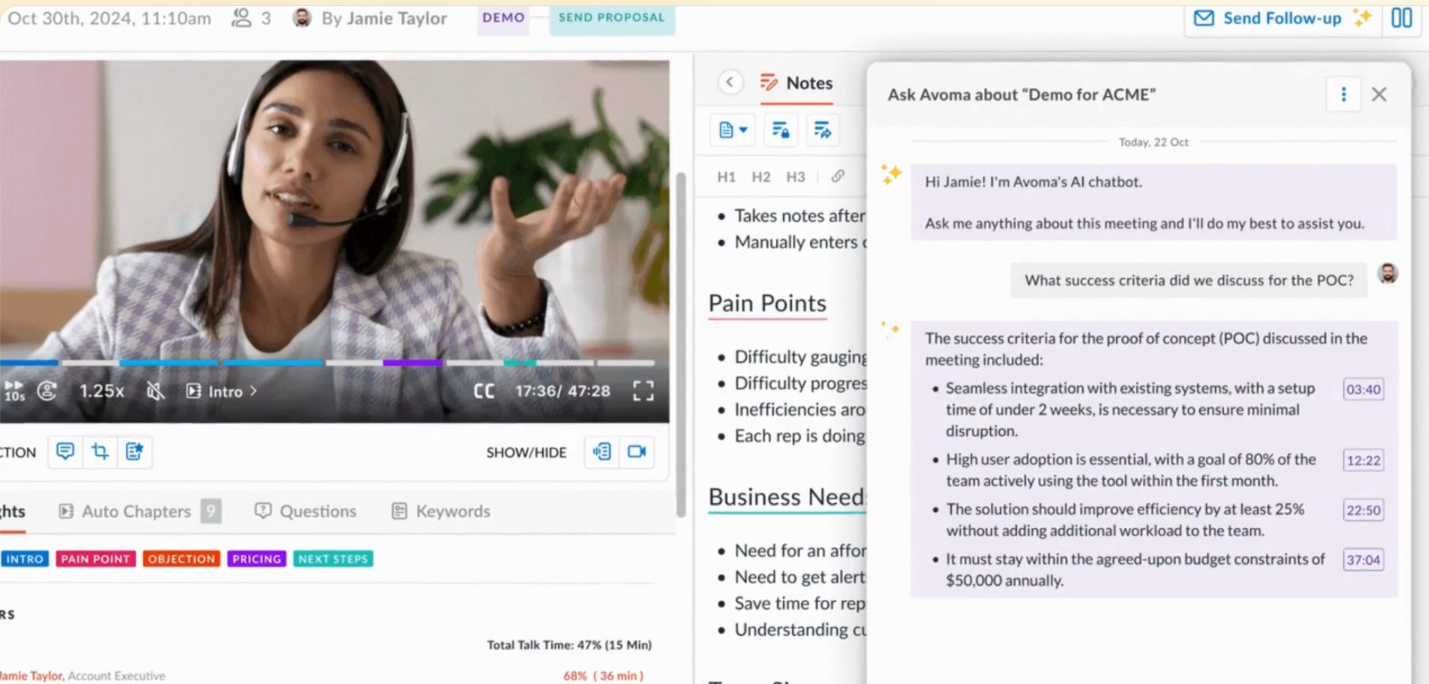The height and width of the screenshot is (684, 1429).
Task: Click the teal segment on video timeline
Action: tap(519, 362)
